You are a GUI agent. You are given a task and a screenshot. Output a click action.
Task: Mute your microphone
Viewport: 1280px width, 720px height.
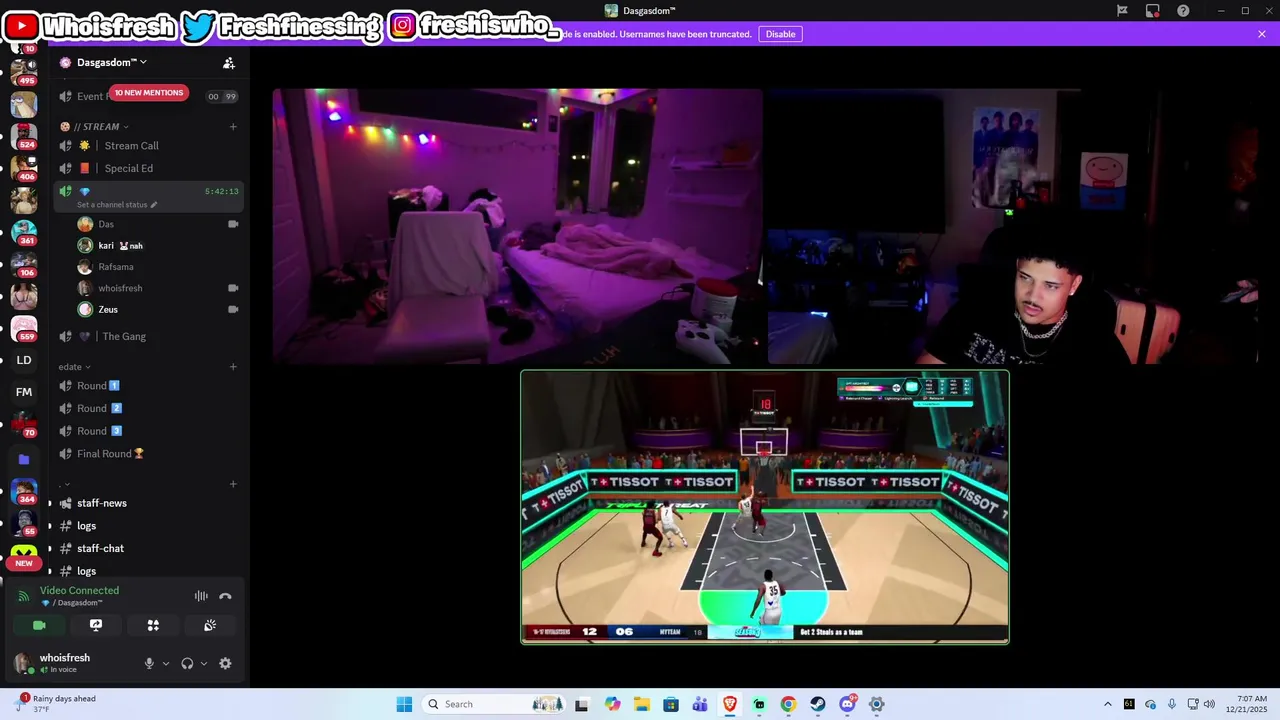[x=149, y=663]
